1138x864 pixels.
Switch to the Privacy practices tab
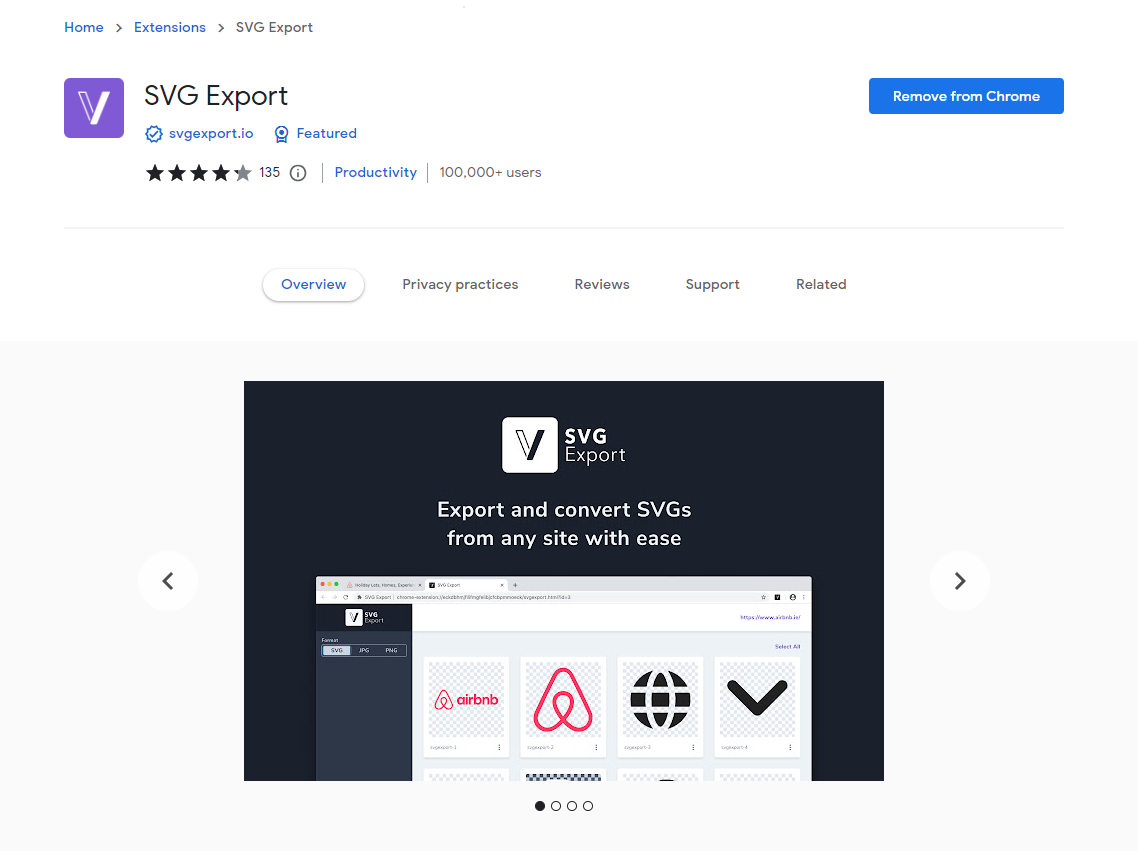coord(460,285)
